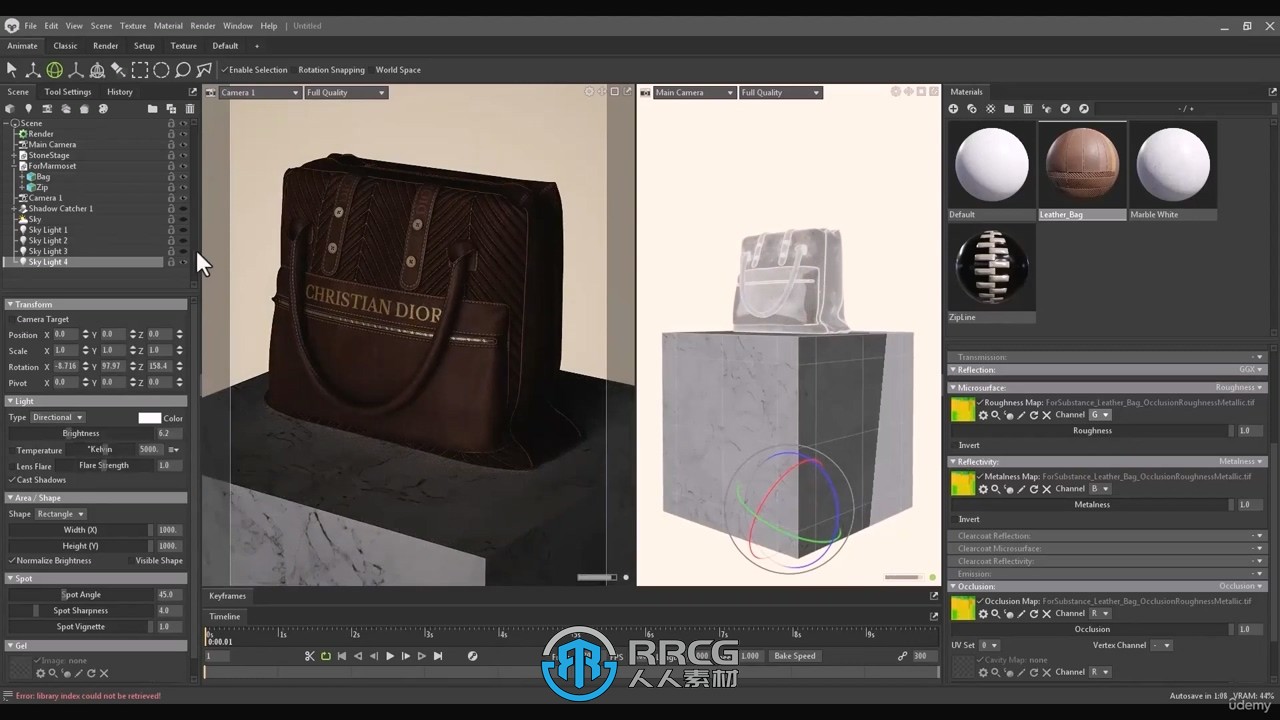Toggle visibility of the Bag object
1280x720 pixels.
pyautogui.click(x=183, y=177)
